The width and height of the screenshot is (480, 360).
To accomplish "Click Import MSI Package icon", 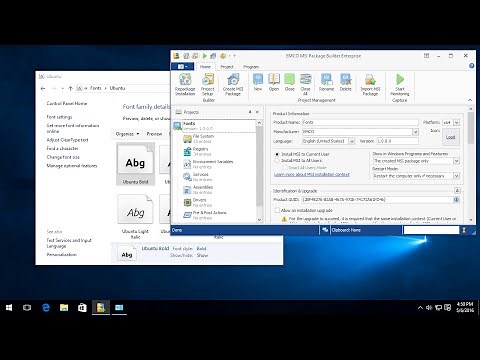I will pos(370,84).
